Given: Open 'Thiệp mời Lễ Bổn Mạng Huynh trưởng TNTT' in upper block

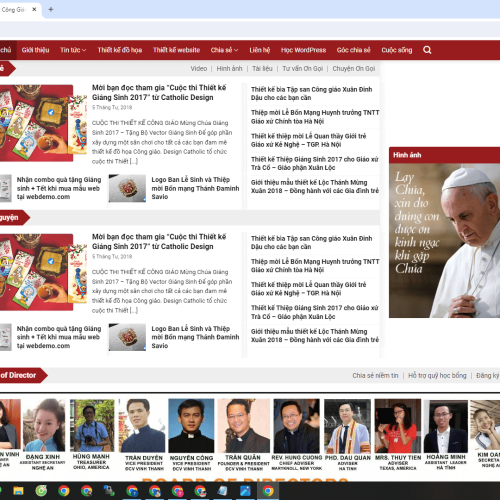Looking at the screenshot, I should point(315,117).
